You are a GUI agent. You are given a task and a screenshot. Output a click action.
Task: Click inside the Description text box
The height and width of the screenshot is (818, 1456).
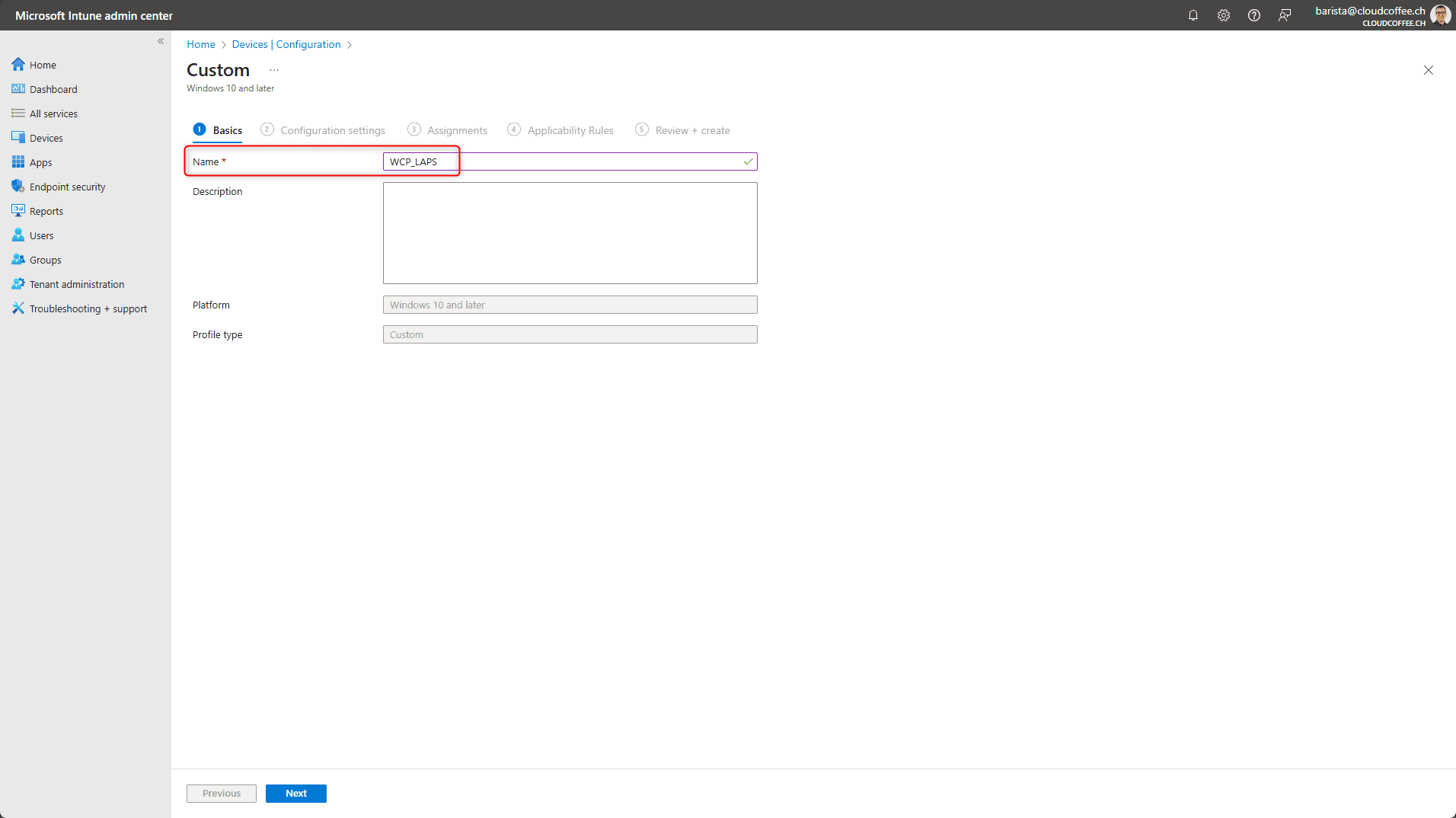pyautogui.click(x=570, y=232)
